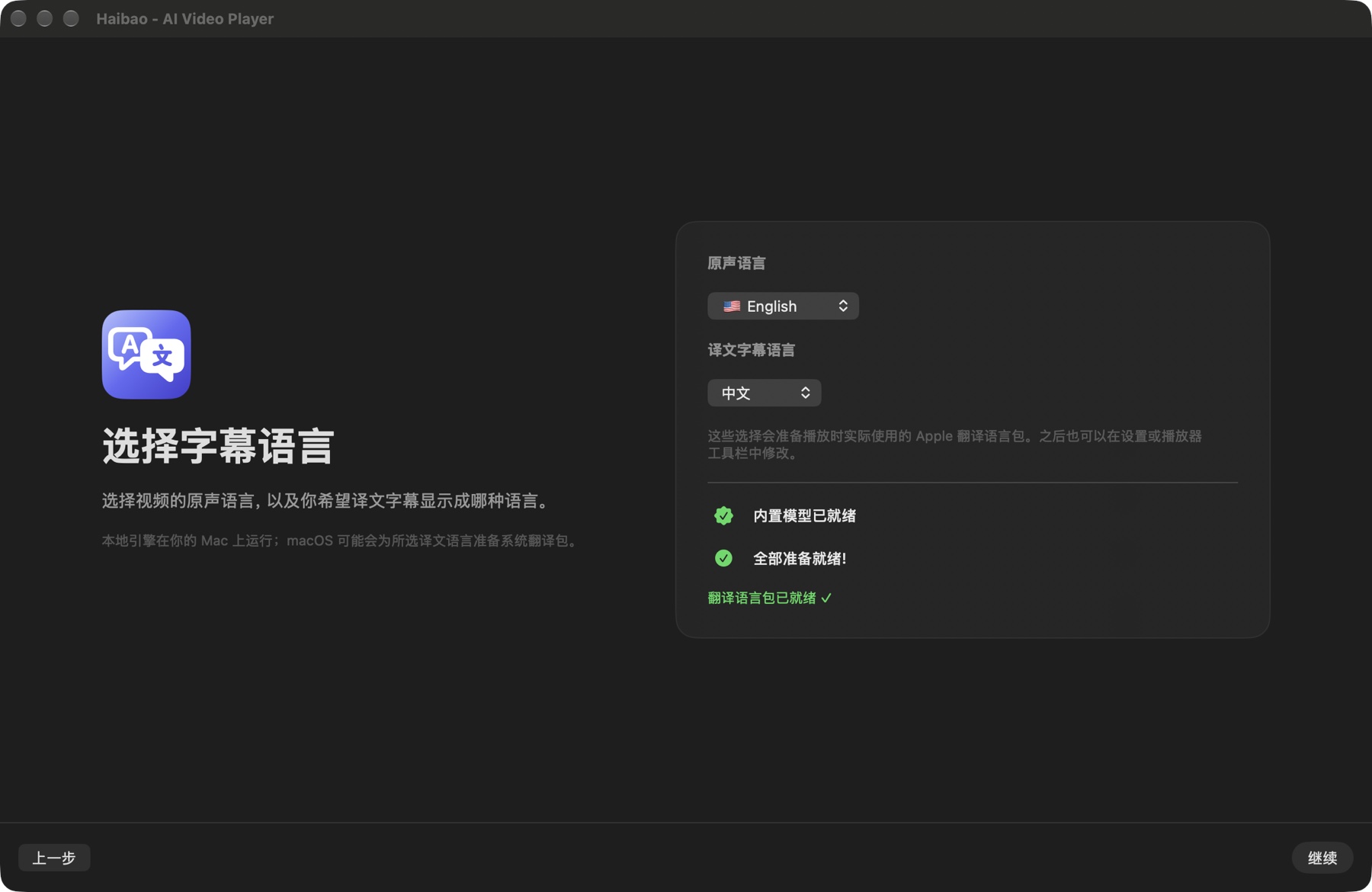Viewport: 1372px width, 892px height.
Task: Click the 继续 button to proceed
Action: click(x=1322, y=858)
